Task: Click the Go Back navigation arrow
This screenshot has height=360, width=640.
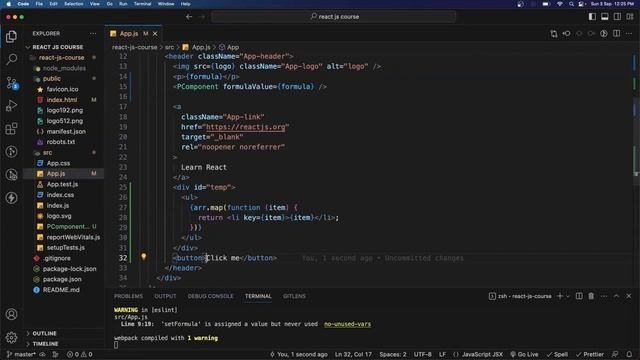Action: click(x=189, y=17)
